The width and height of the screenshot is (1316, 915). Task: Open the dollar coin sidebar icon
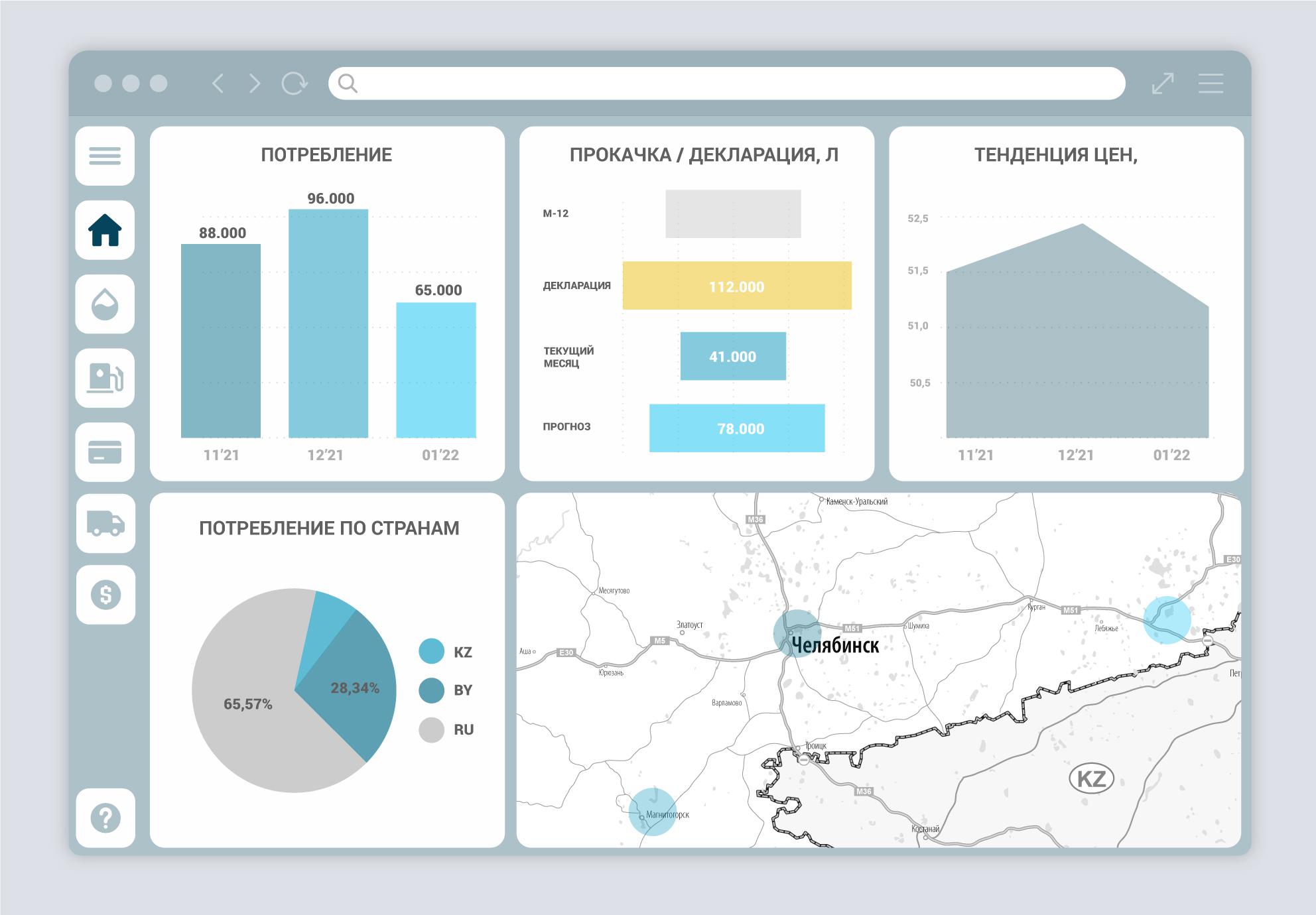pos(105,595)
